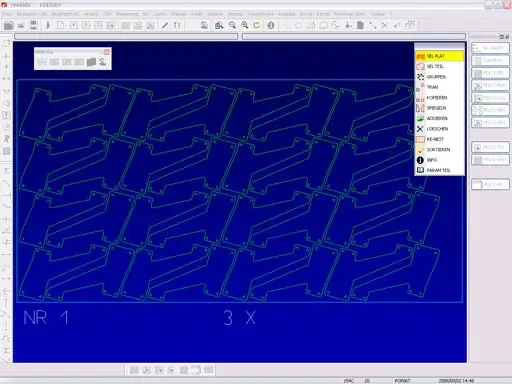Click the top button in right sidebar
The image size is (512, 384).
click(x=490, y=48)
